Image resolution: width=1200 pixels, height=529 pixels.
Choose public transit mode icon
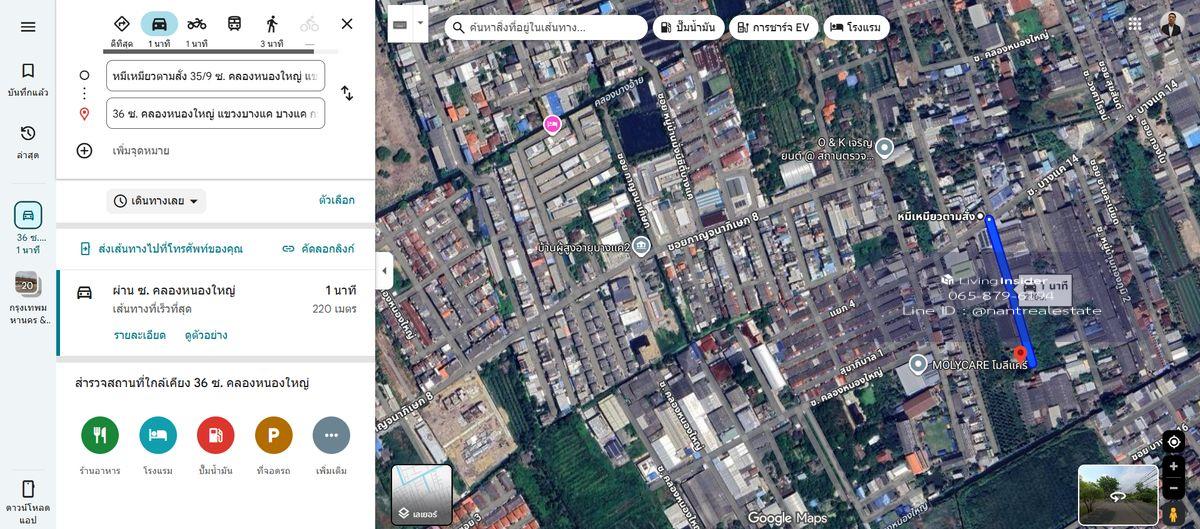tap(234, 25)
